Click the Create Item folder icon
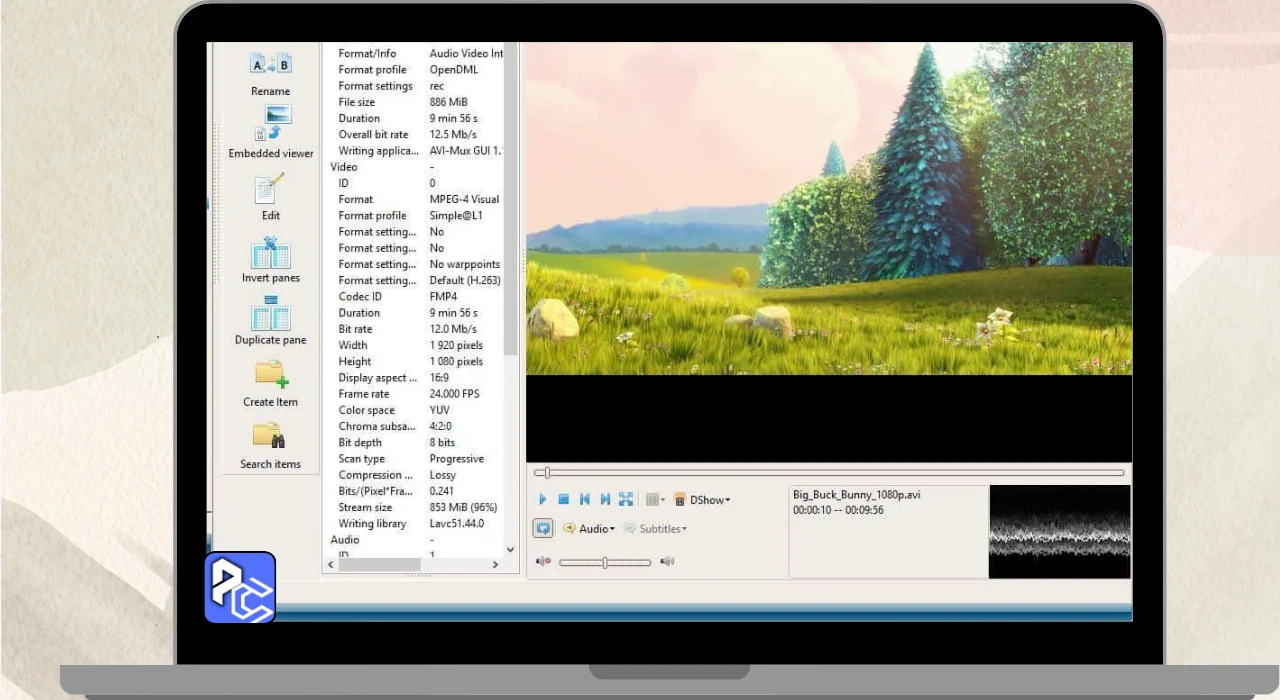 [x=270, y=375]
